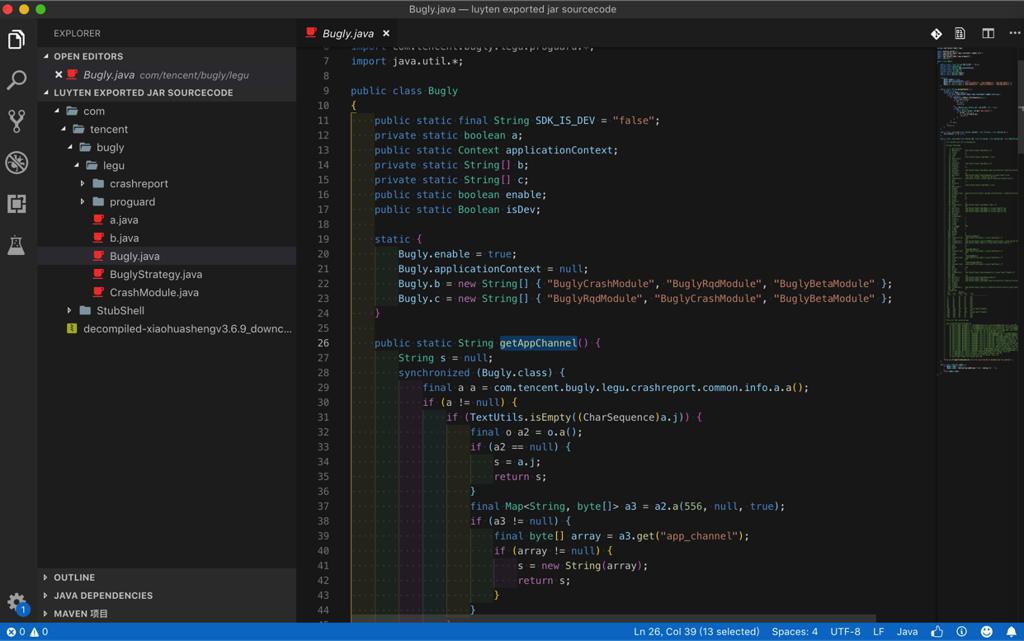
Task: Open the Search view in activity bar
Action: point(17,81)
